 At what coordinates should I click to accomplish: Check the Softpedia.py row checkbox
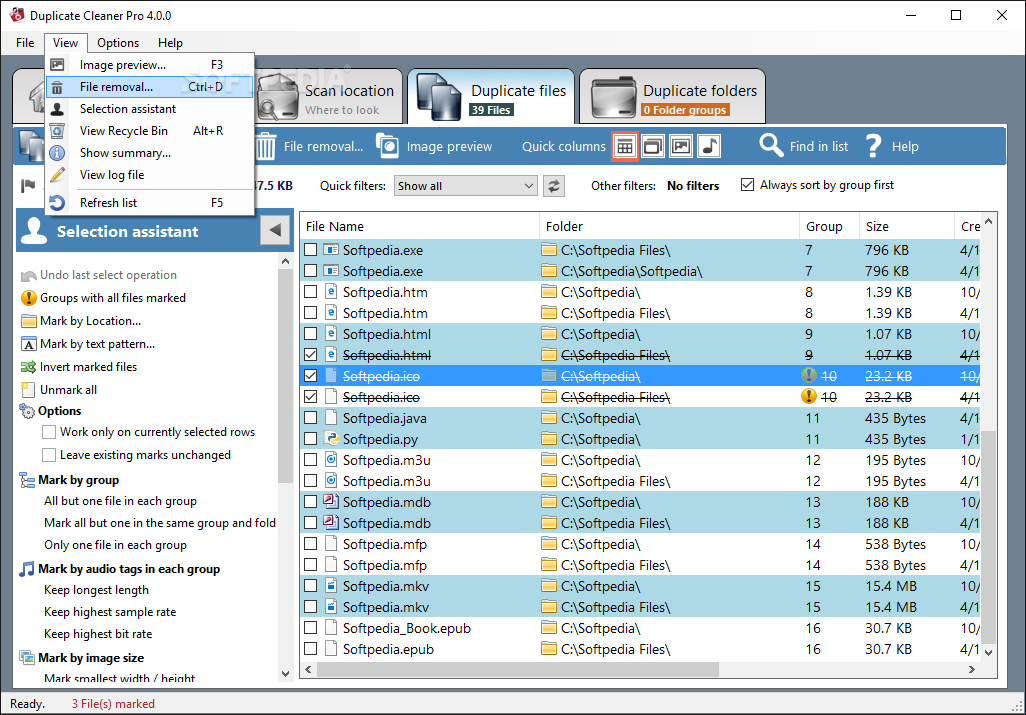(x=311, y=438)
